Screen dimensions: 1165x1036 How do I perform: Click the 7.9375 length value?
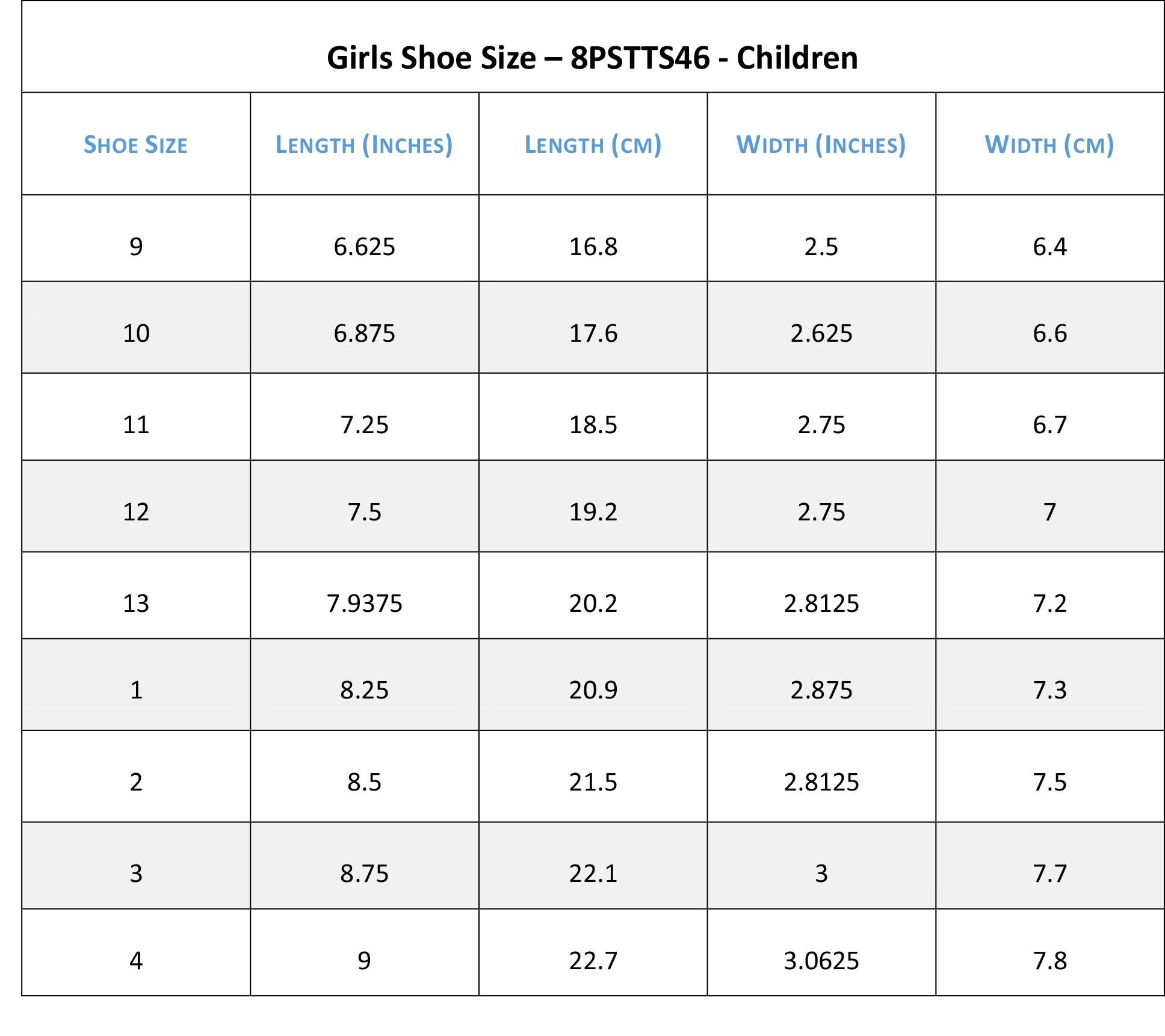pyautogui.click(x=364, y=603)
